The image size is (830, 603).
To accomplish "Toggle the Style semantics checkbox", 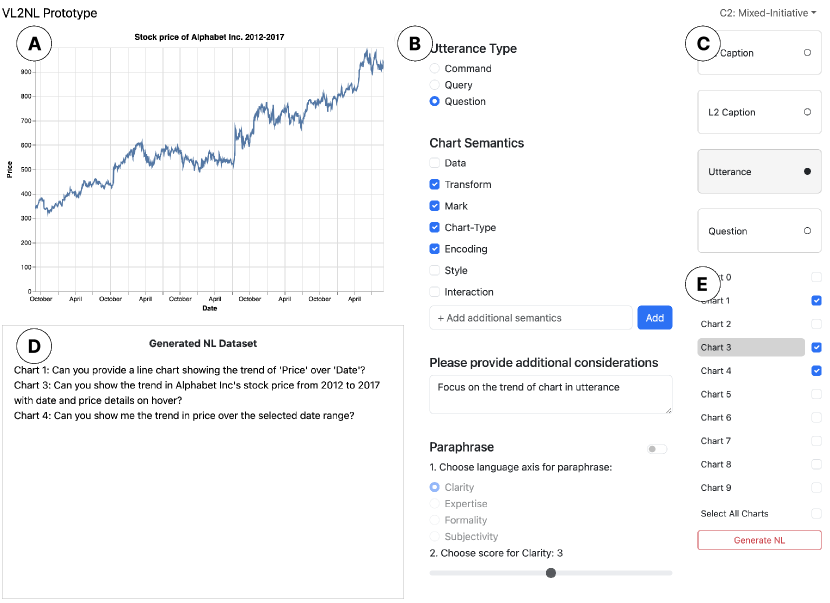I will (x=435, y=271).
